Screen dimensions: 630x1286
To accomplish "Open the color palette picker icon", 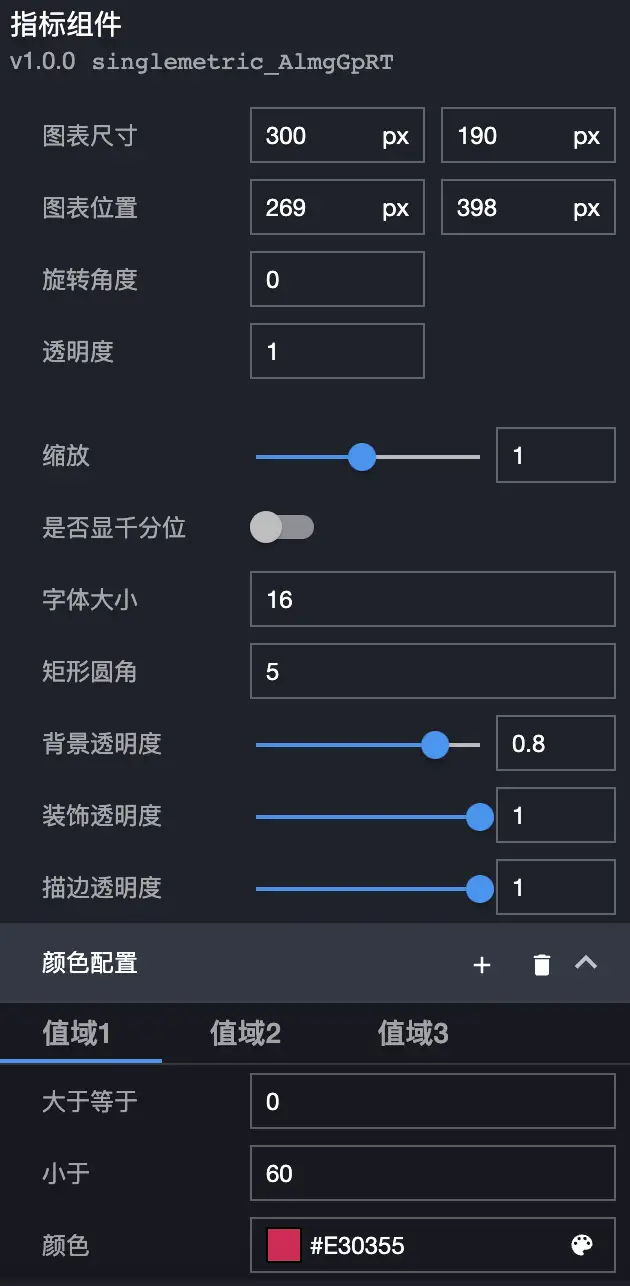I will click(x=581, y=1245).
